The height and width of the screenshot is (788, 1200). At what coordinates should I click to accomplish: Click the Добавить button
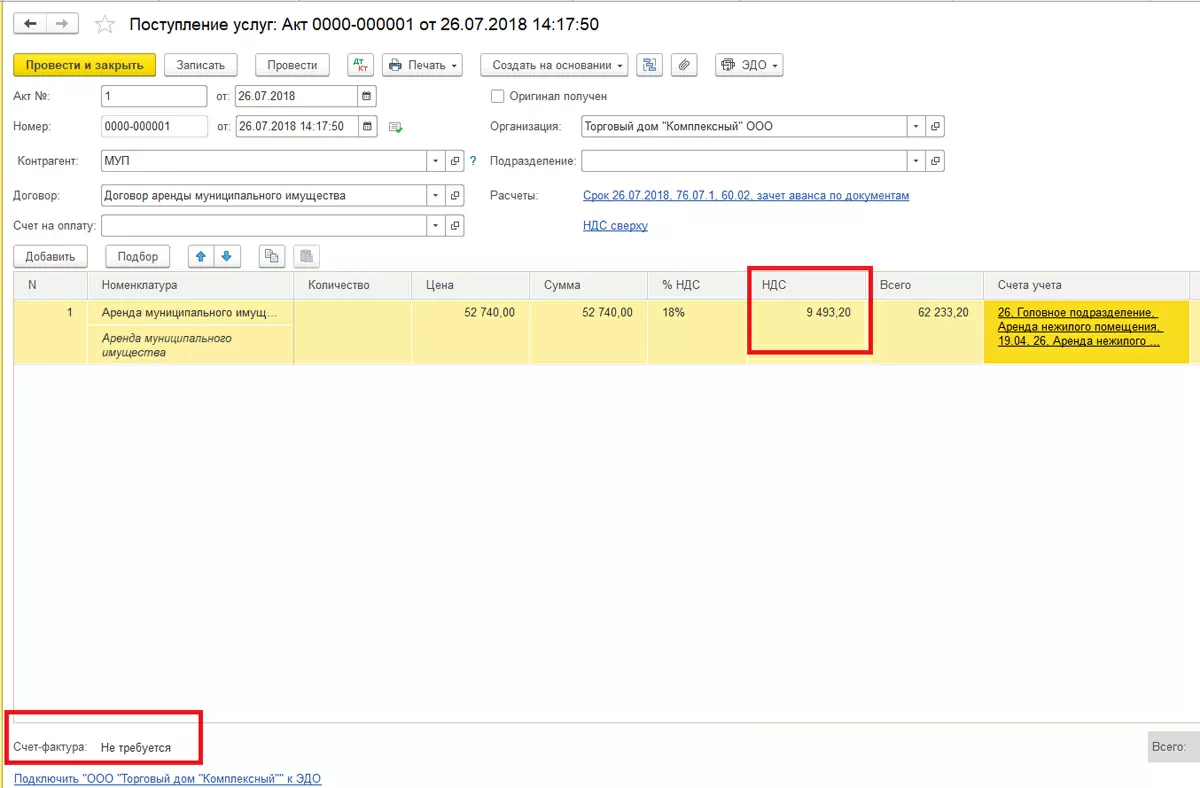pyautogui.click(x=51, y=256)
